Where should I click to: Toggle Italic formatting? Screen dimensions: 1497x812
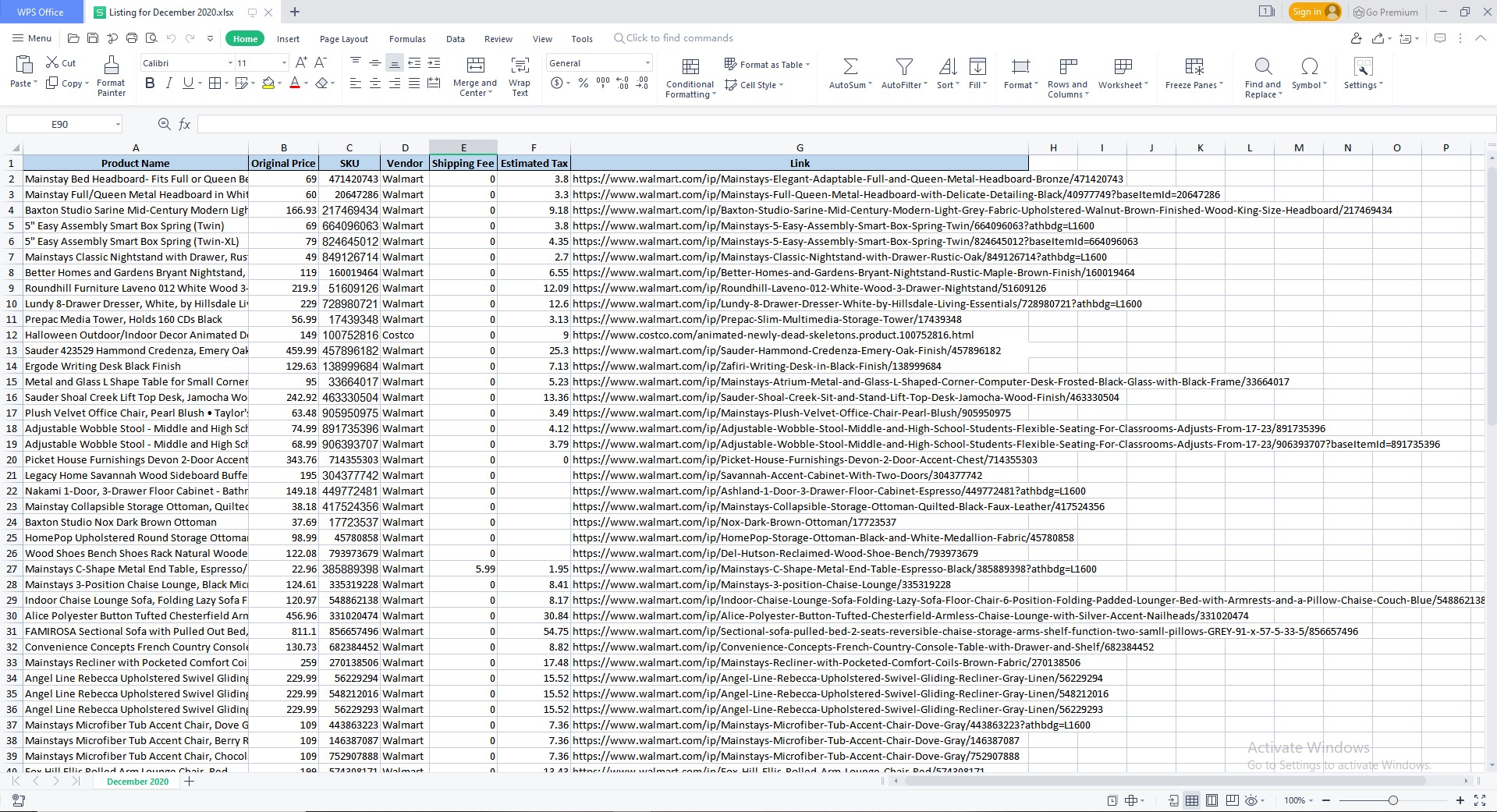[169, 83]
